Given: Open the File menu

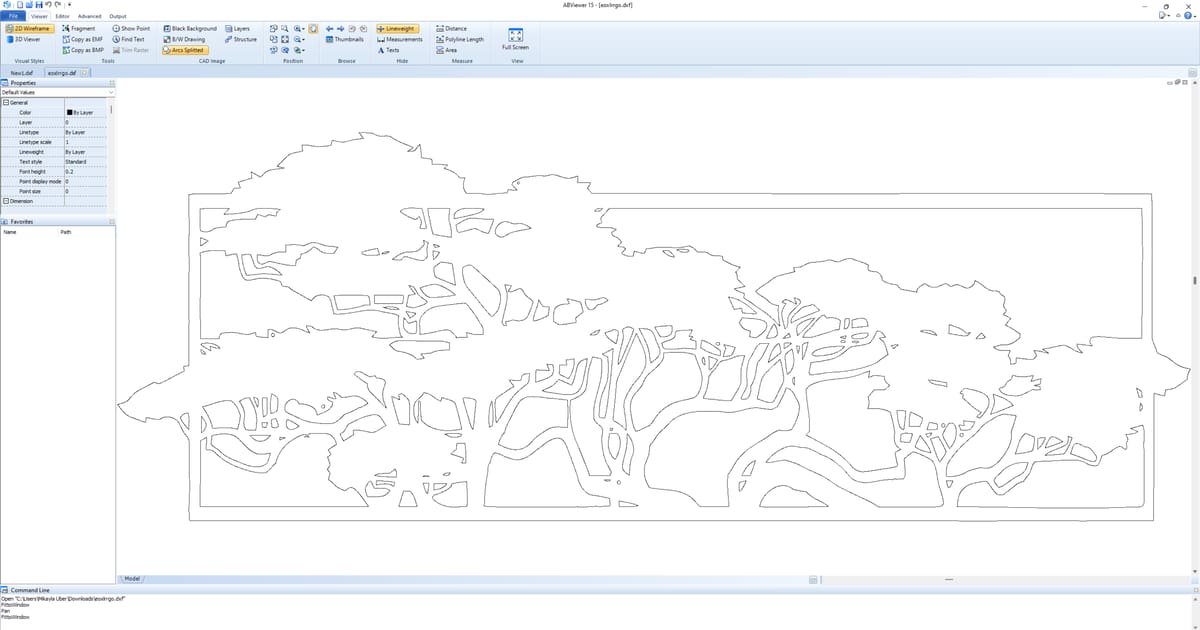Looking at the screenshot, I should coord(13,16).
